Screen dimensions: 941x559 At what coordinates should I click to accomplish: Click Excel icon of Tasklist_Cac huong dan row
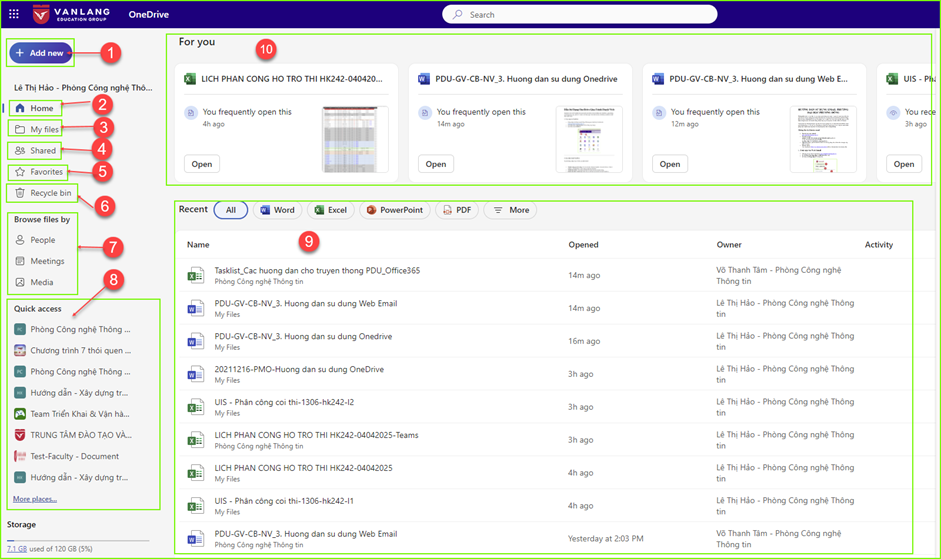tap(195, 276)
